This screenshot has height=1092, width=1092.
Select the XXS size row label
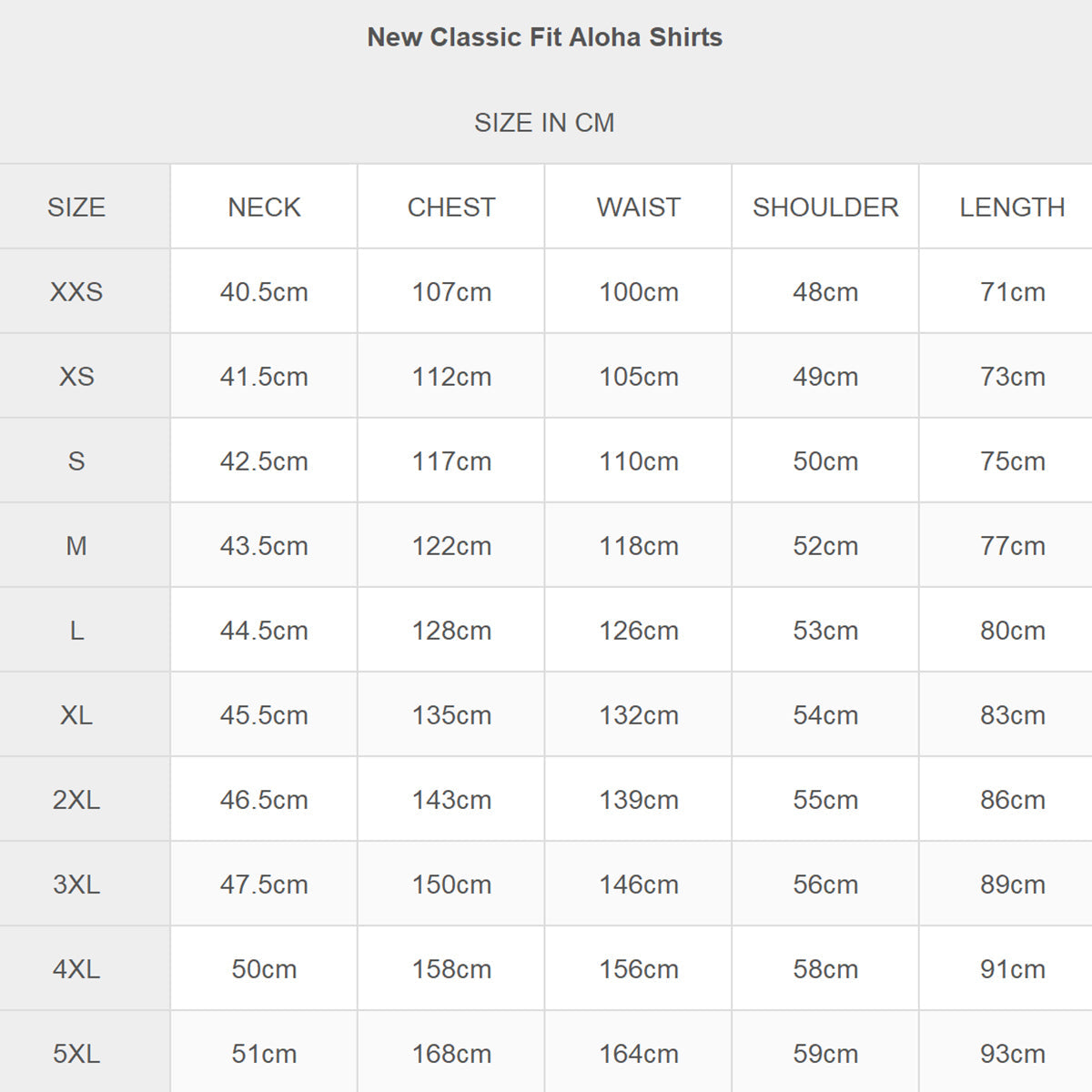(76, 292)
